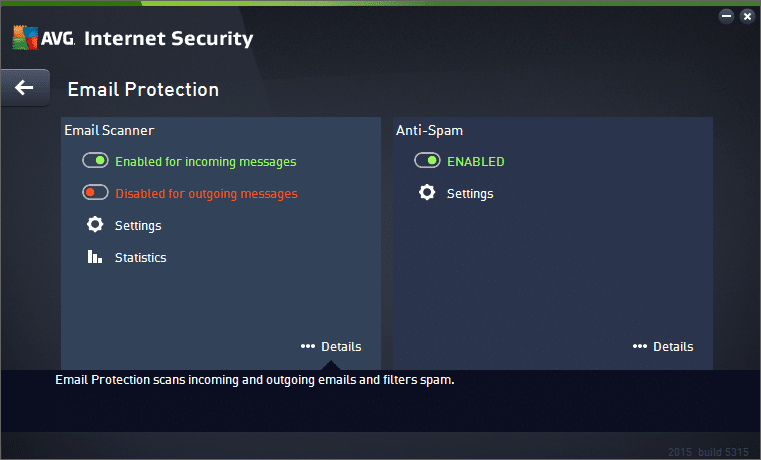
Task: Toggle incoming messages scanning switch
Action: pos(95,161)
